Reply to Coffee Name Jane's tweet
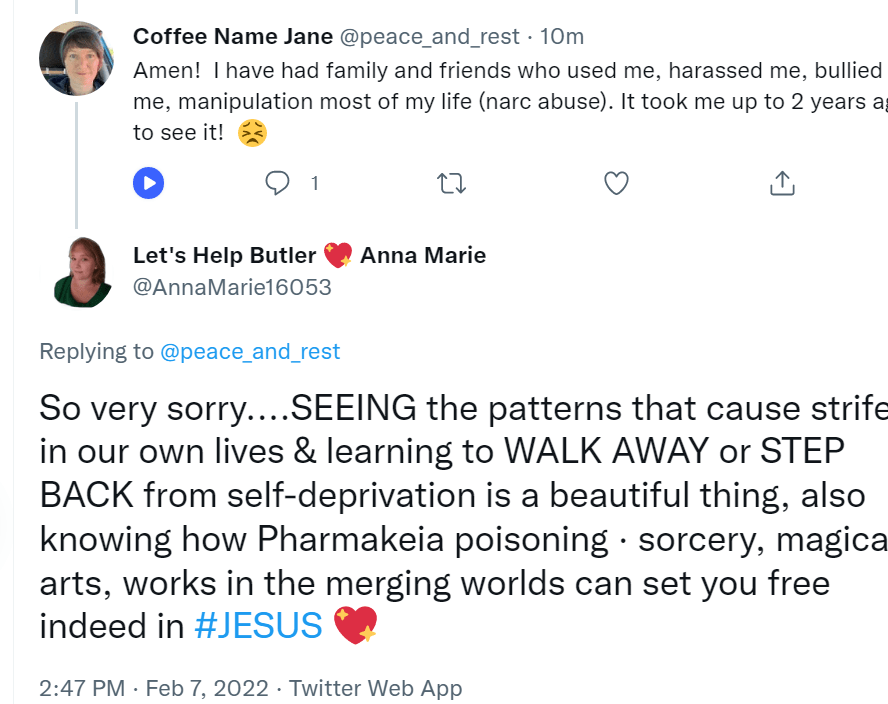Viewport: 888px width, 704px height. click(277, 183)
